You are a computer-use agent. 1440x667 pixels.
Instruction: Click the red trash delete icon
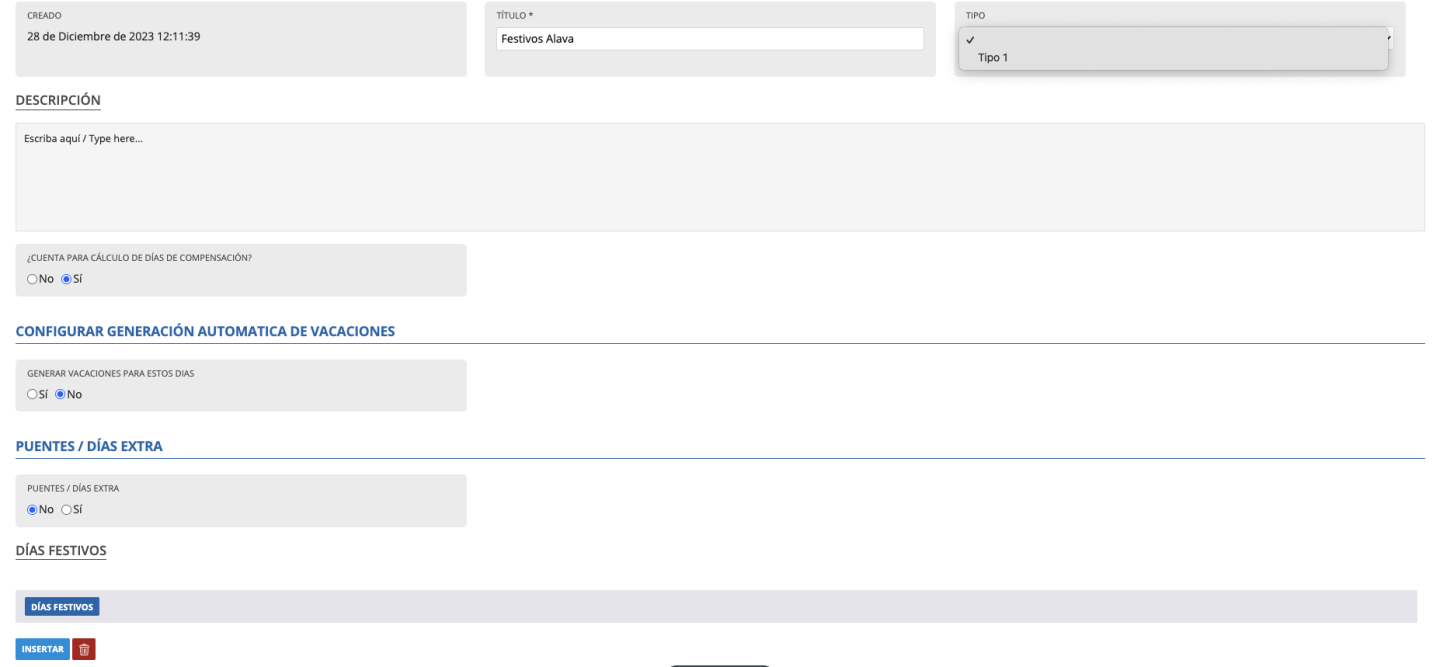coord(84,650)
